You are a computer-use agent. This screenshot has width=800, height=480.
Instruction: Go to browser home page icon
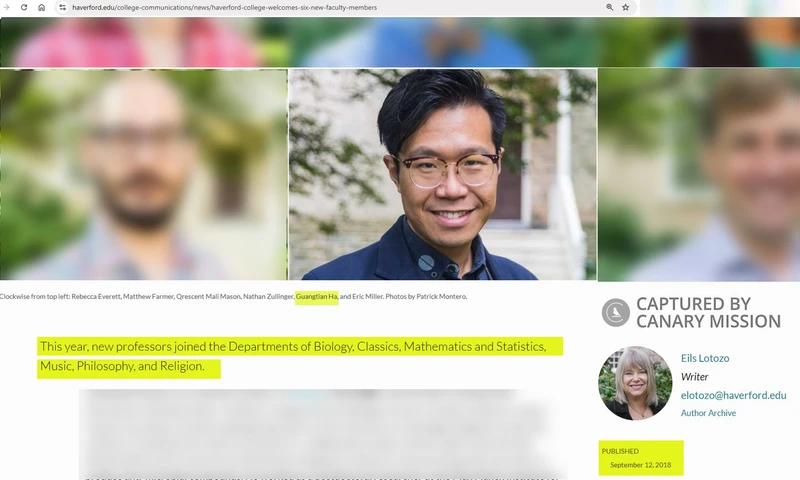tap(41, 7)
